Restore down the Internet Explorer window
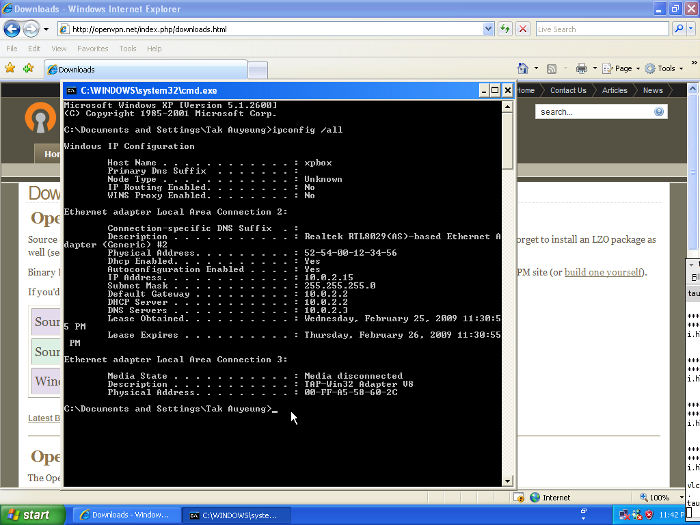 tap(675, 8)
